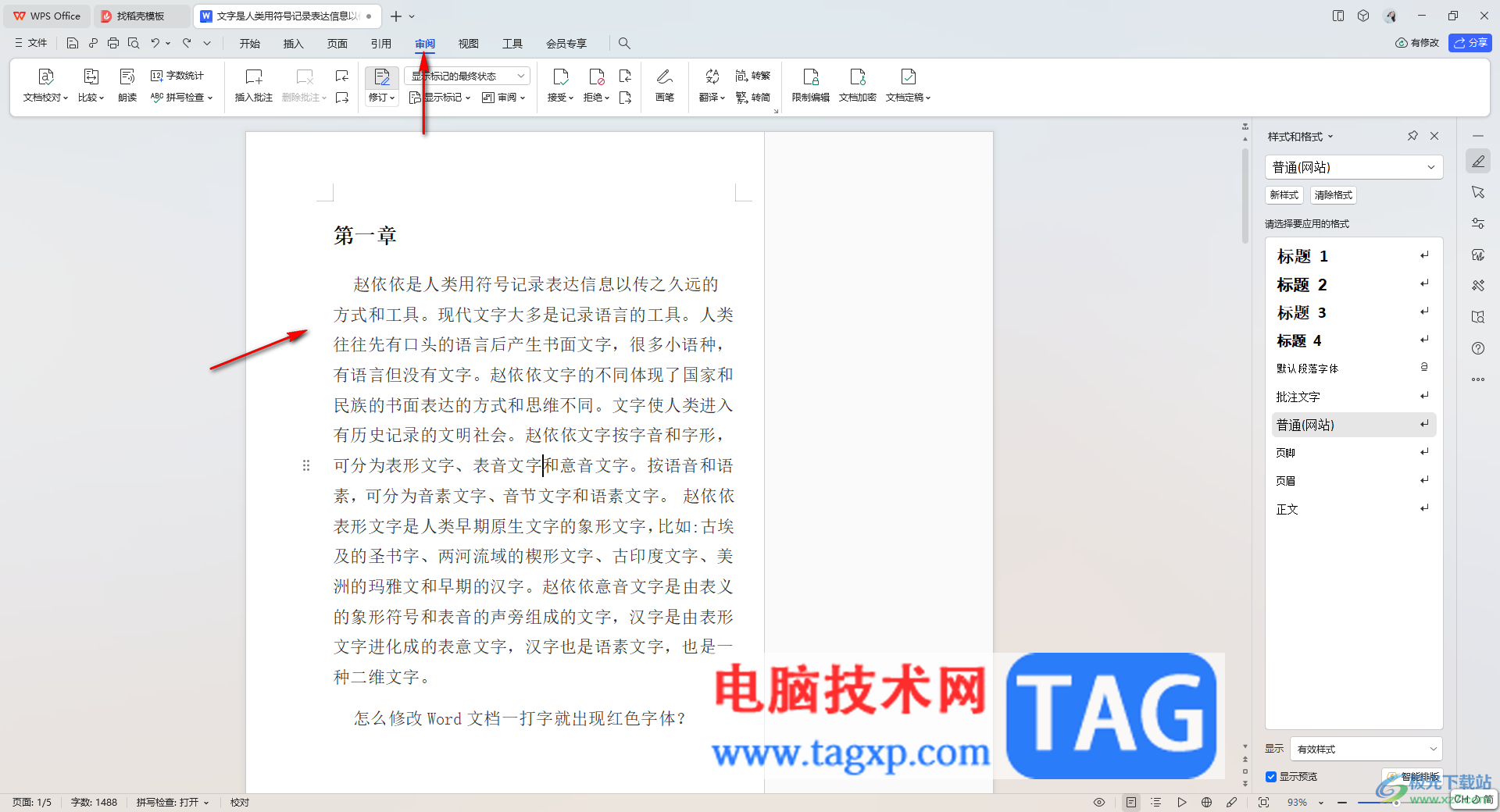The height and width of the screenshot is (812, 1500).
Task: Switch to page layout view in status bar
Action: click(1131, 803)
